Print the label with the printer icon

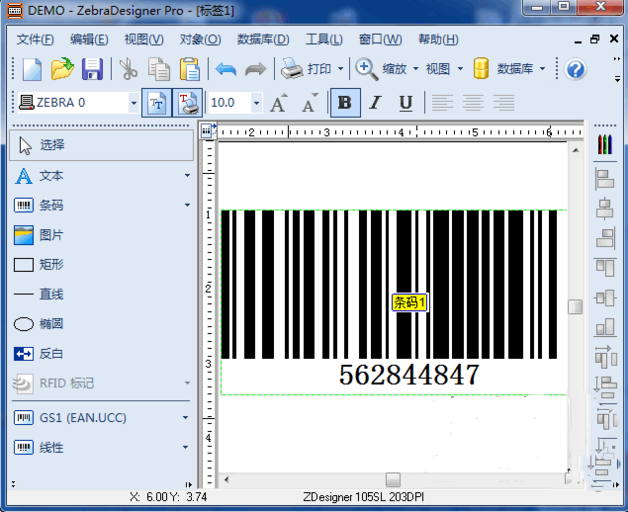tap(292, 69)
